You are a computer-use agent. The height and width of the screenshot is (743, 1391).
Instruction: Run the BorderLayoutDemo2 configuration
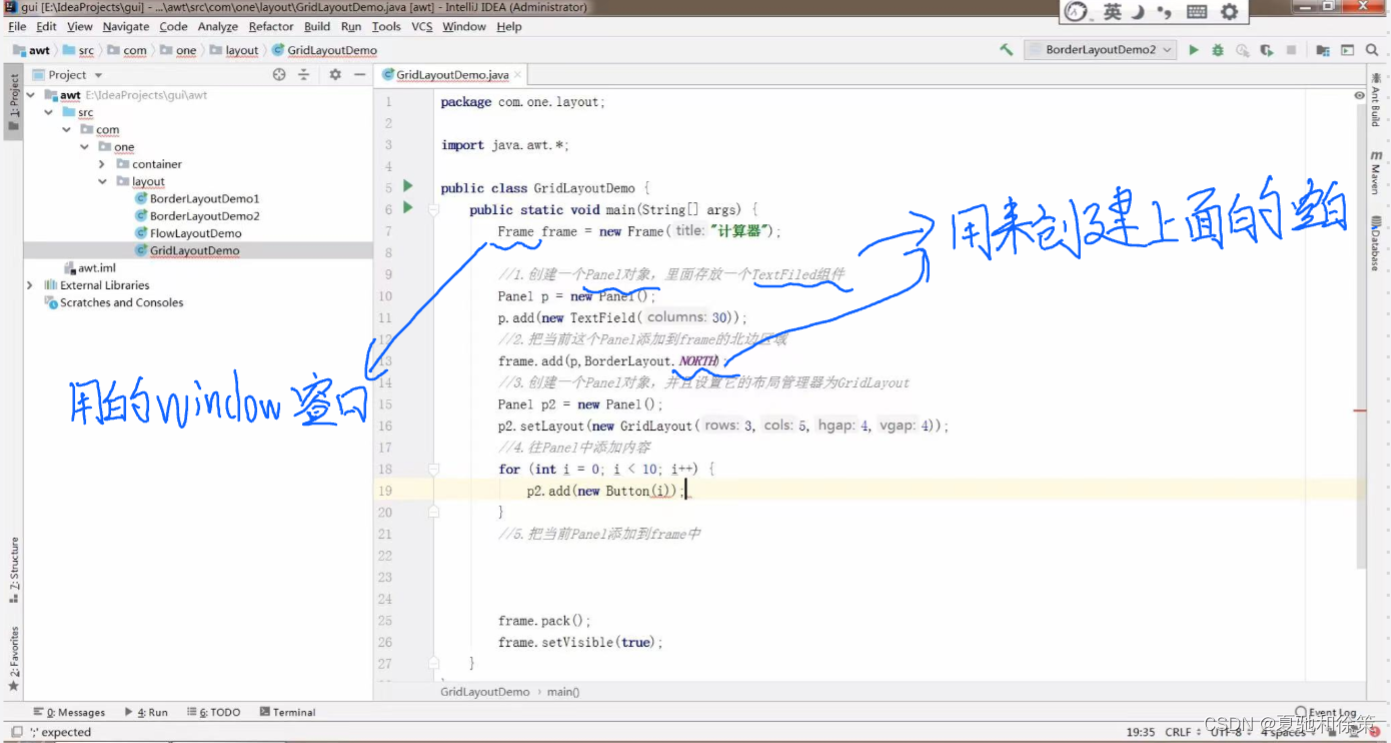[1194, 48]
